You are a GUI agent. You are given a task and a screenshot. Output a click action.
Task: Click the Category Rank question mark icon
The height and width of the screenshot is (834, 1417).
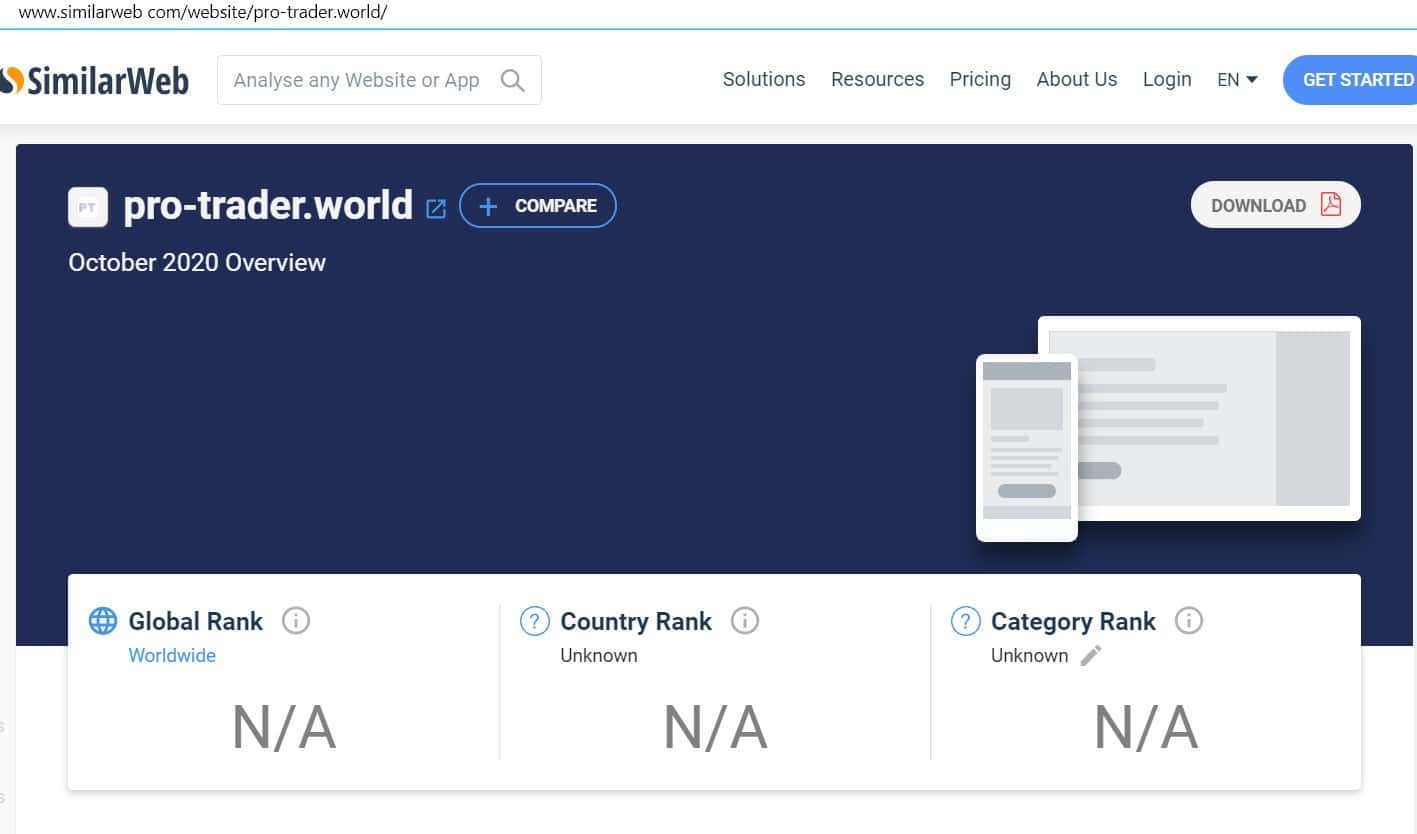click(965, 621)
